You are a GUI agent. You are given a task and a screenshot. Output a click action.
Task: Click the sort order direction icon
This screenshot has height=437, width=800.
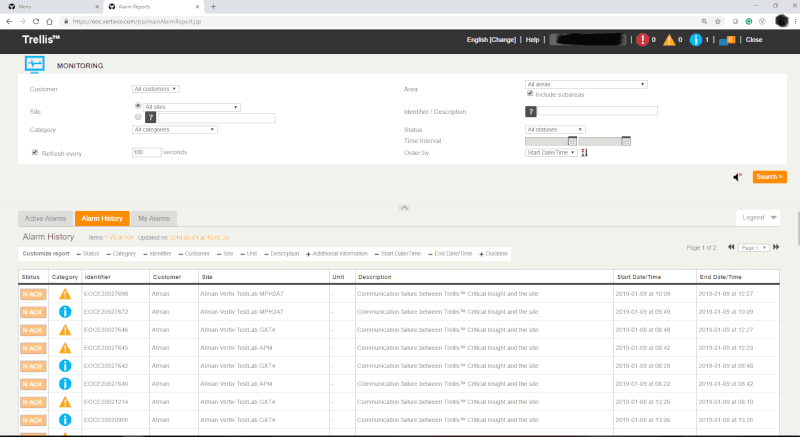pos(584,152)
